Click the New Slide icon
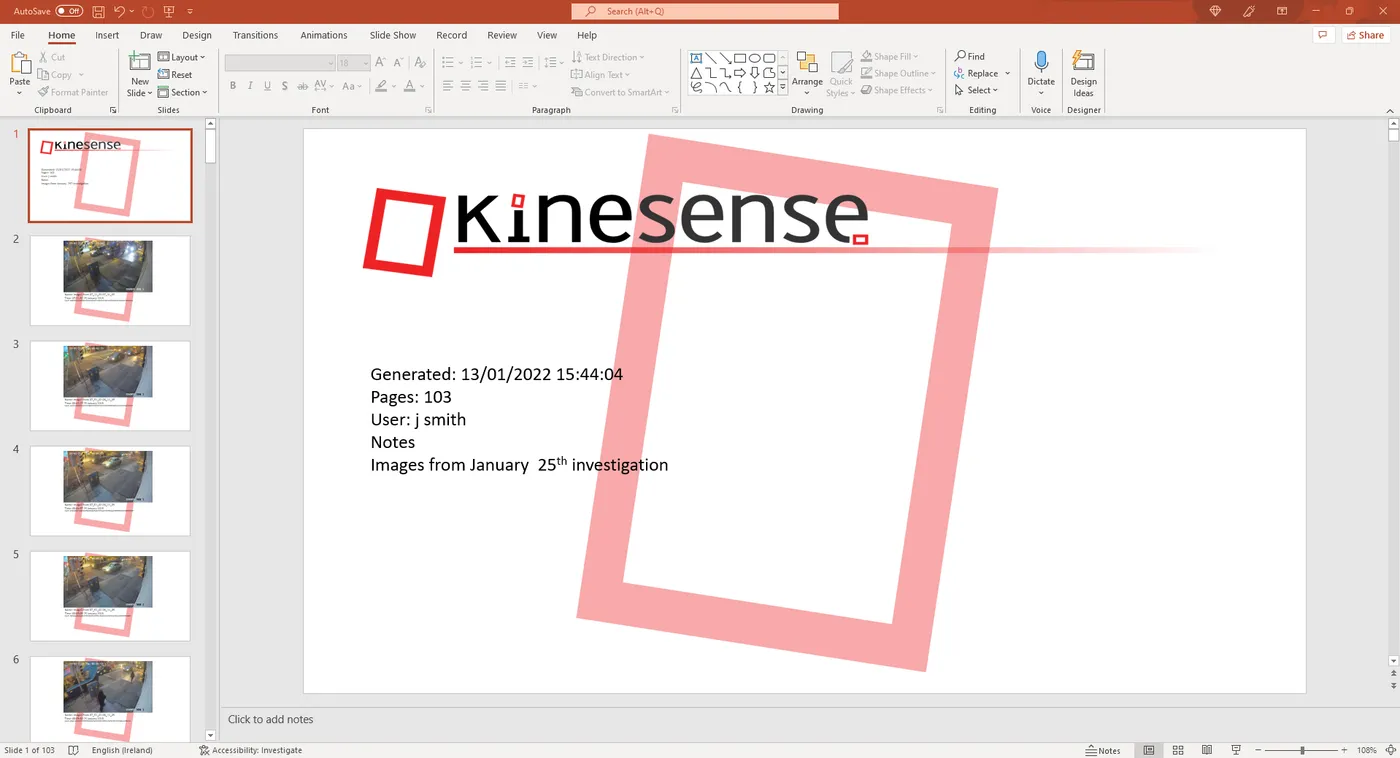This screenshot has height=758, width=1400. pos(140,62)
